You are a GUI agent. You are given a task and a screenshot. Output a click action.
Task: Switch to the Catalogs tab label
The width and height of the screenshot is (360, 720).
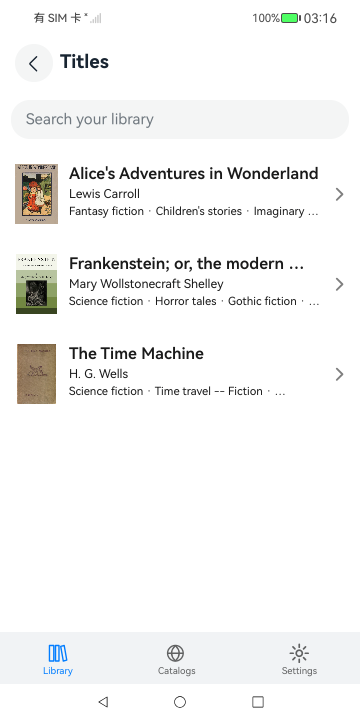[x=176, y=670]
